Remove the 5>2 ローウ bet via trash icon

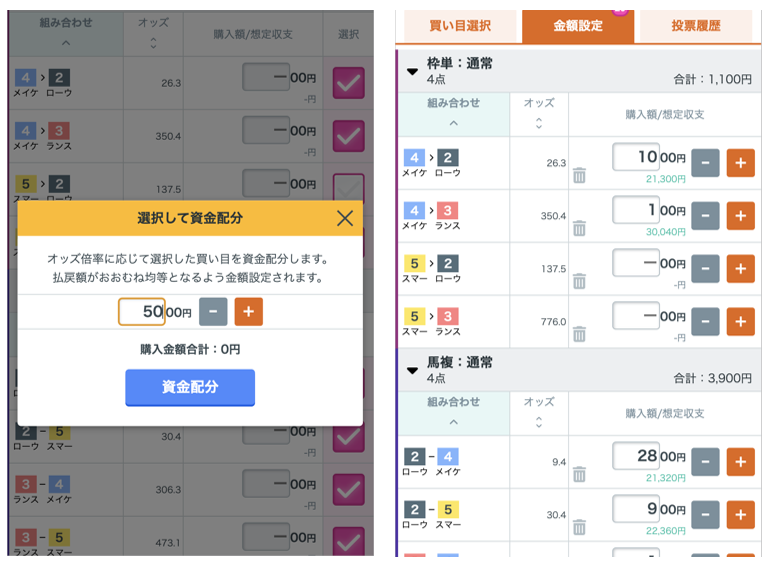click(x=579, y=281)
